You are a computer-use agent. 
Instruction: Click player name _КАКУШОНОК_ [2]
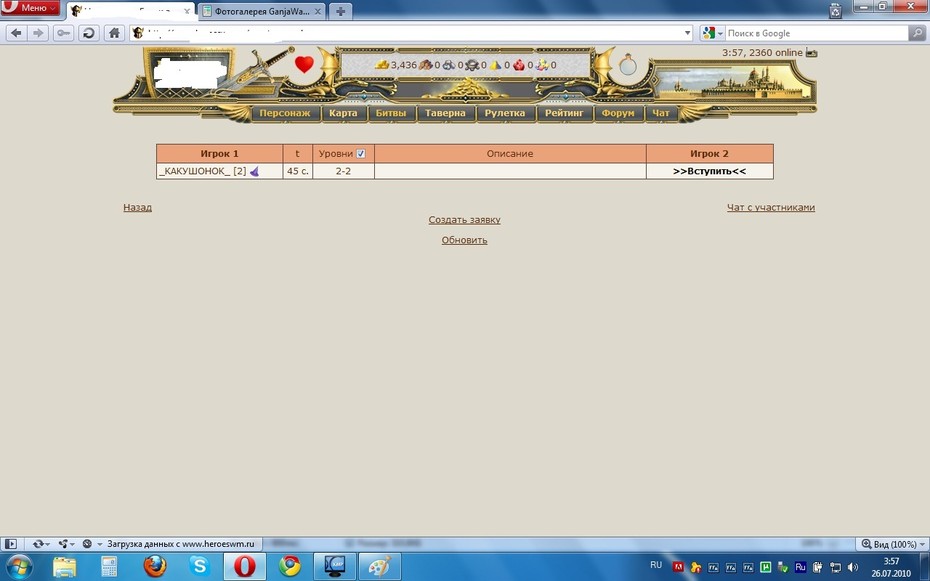click(203, 171)
